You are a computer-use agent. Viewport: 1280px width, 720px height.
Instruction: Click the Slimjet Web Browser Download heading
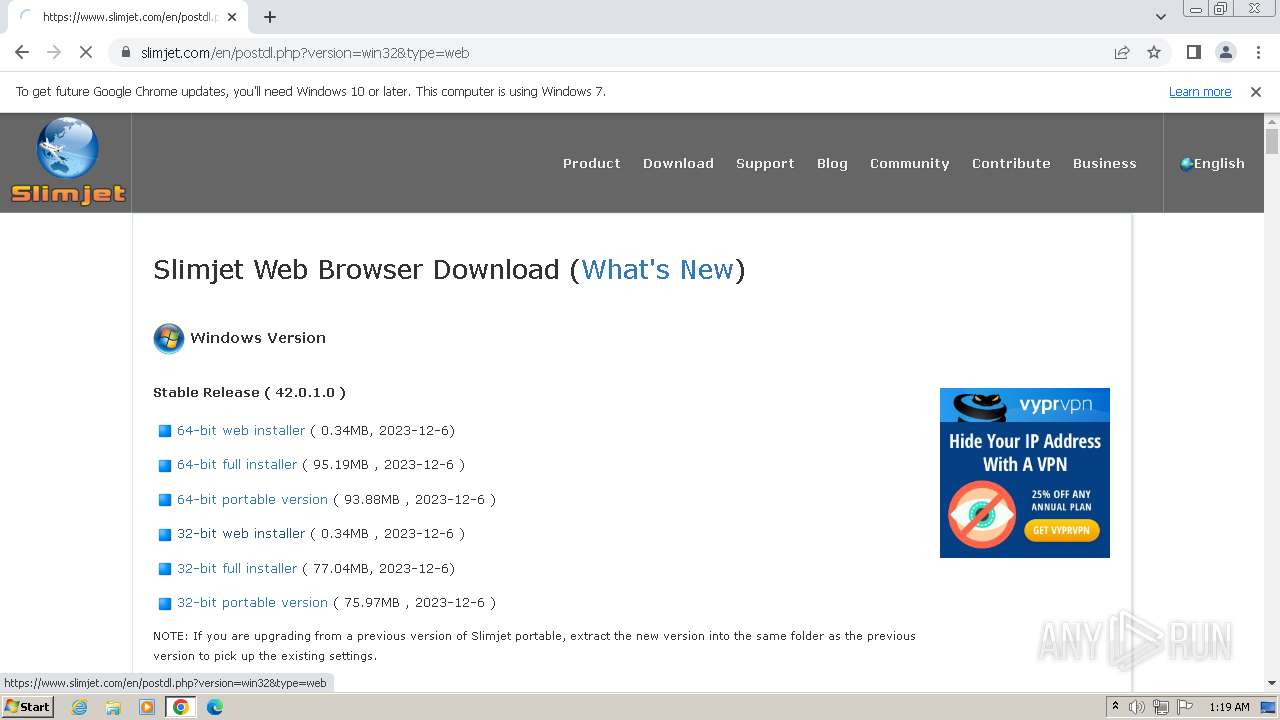(449, 270)
